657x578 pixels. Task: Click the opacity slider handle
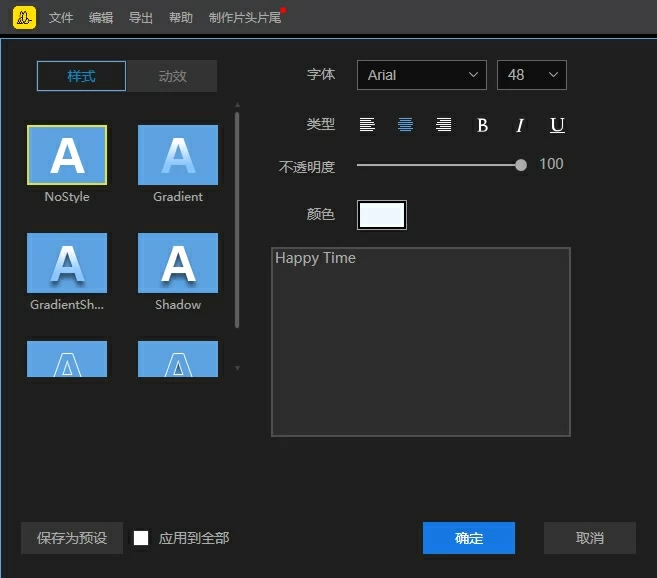click(521, 165)
